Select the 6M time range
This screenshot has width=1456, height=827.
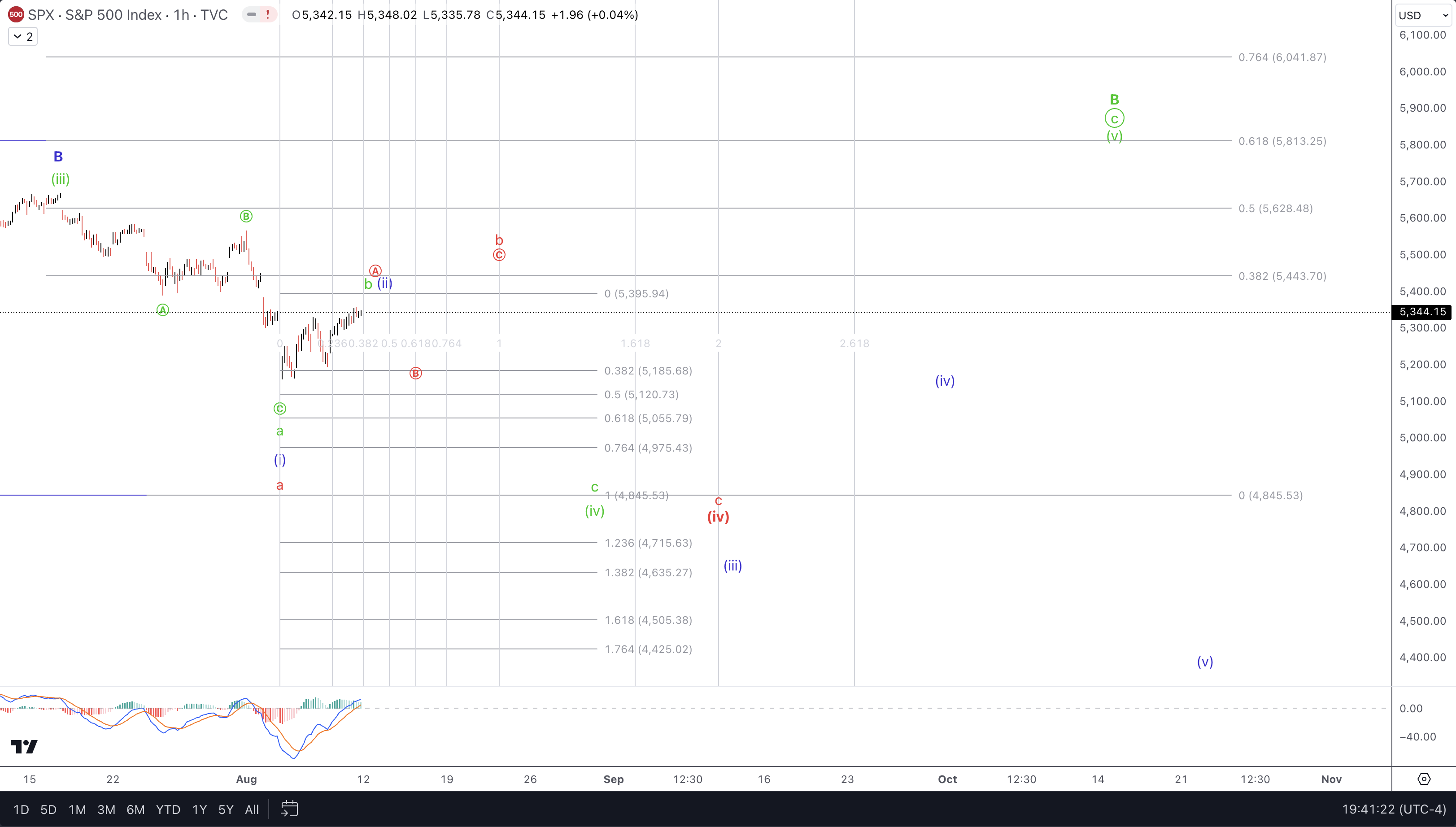[135, 810]
